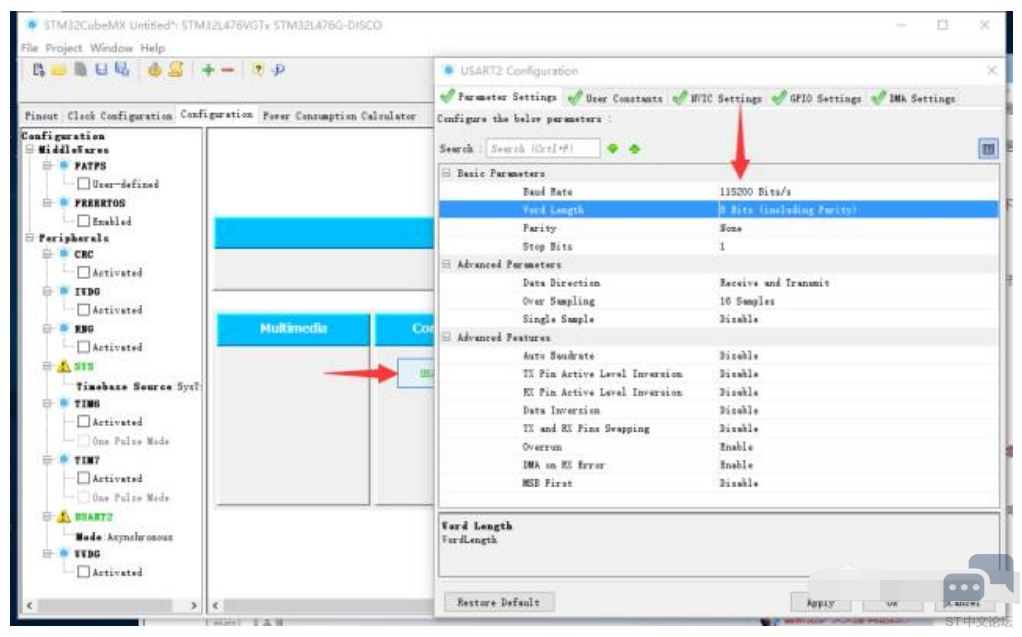Collapse the FATFS tree node
The image size is (1022, 637).
pyautogui.click(x=47, y=166)
